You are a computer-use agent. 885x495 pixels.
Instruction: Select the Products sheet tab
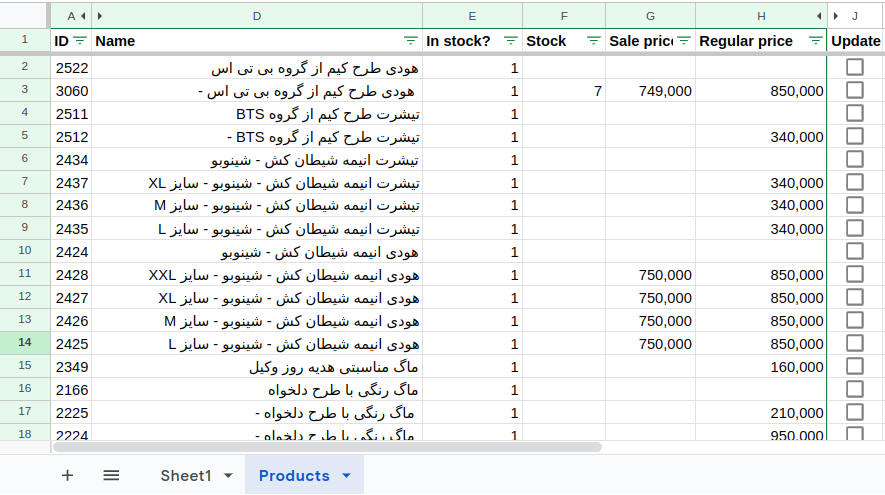pos(294,476)
